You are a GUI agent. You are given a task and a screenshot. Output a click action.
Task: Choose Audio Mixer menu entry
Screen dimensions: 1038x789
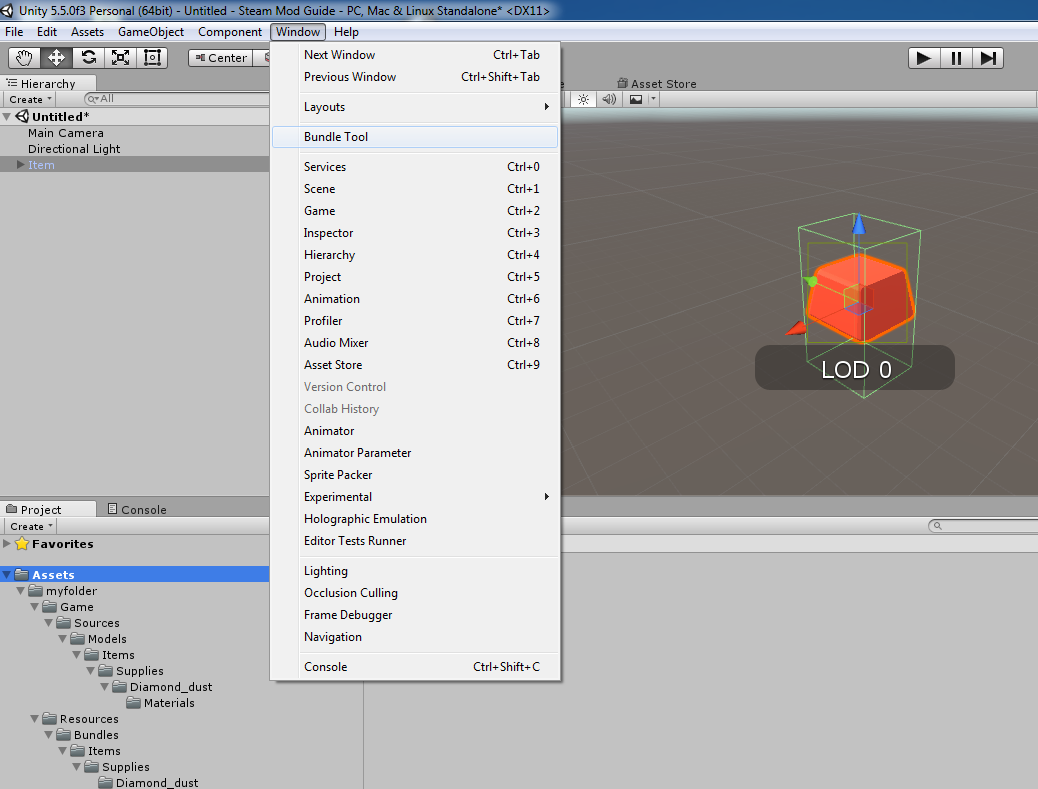(415, 343)
